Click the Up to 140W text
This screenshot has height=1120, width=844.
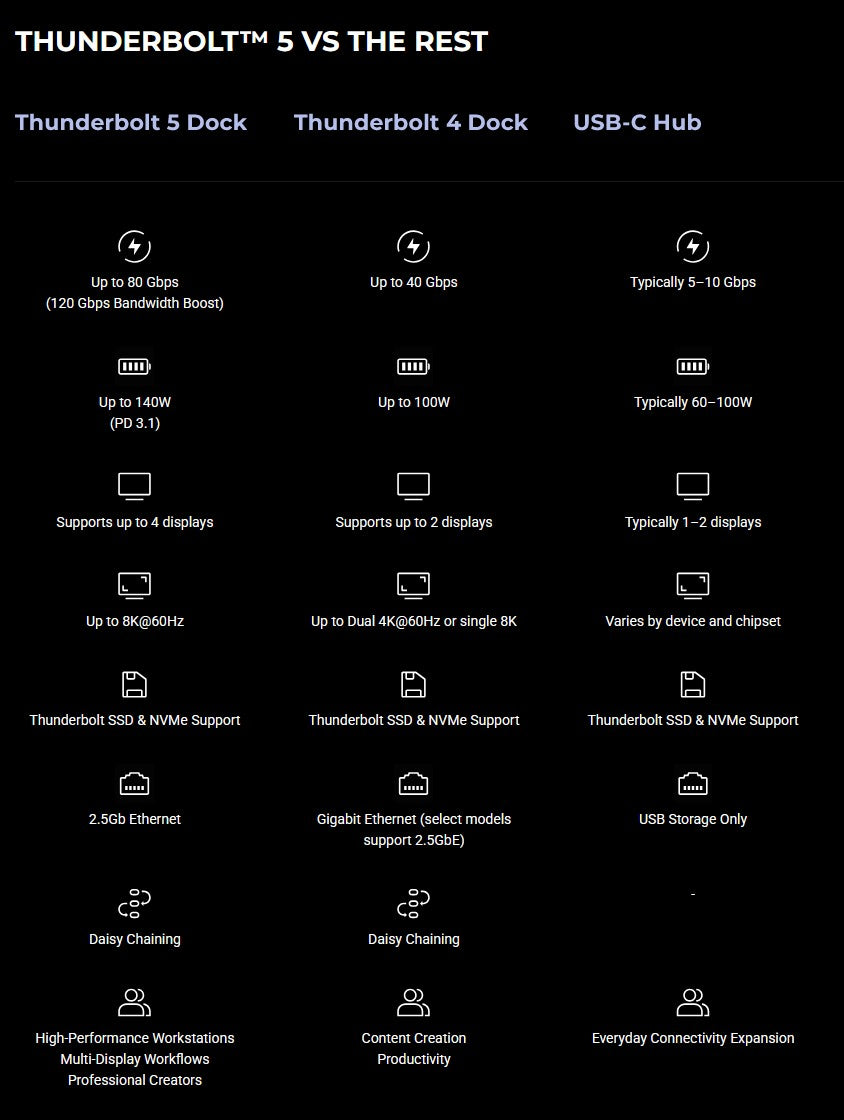tap(134, 402)
